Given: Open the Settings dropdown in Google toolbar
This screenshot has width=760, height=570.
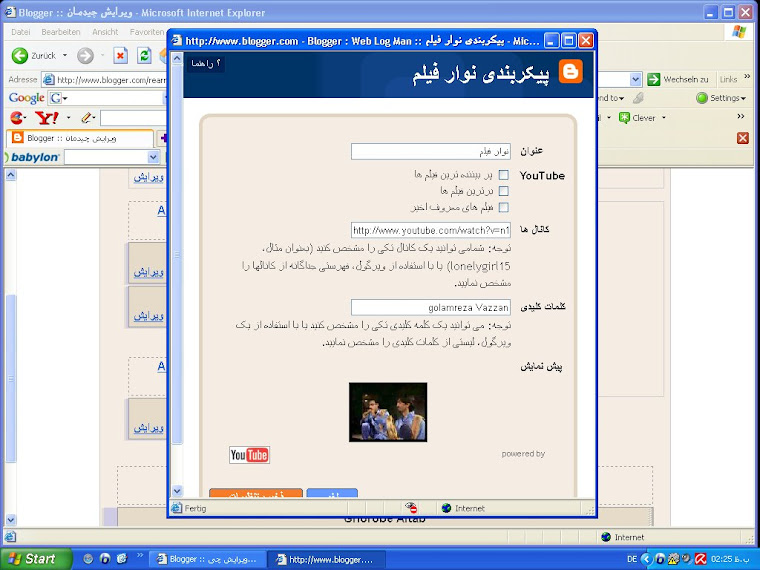Looking at the screenshot, I should click(744, 98).
